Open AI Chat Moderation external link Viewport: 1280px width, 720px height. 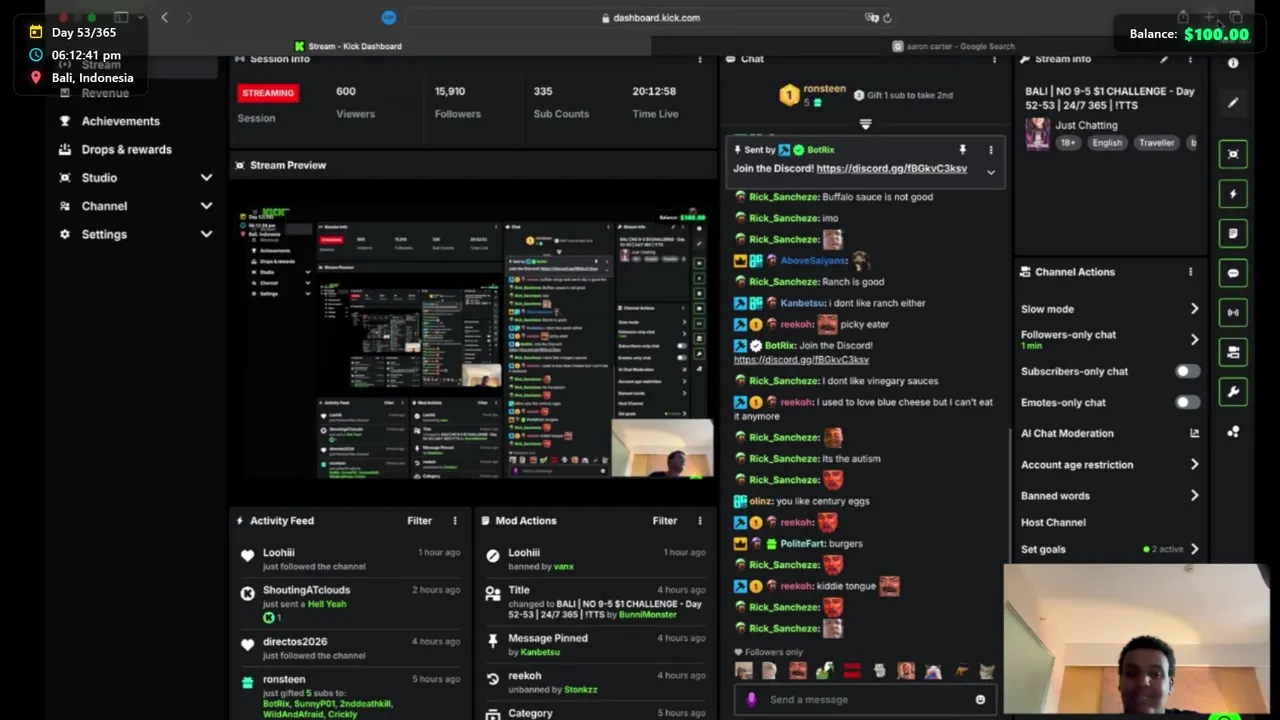coord(1194,433)
